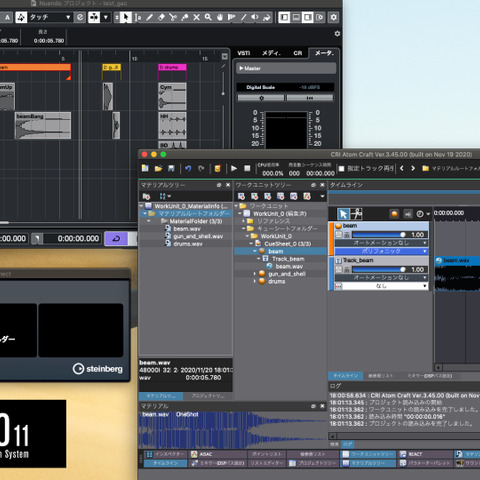Toggle the A automation button in Nuendo toolbar

tap(7, 17)
